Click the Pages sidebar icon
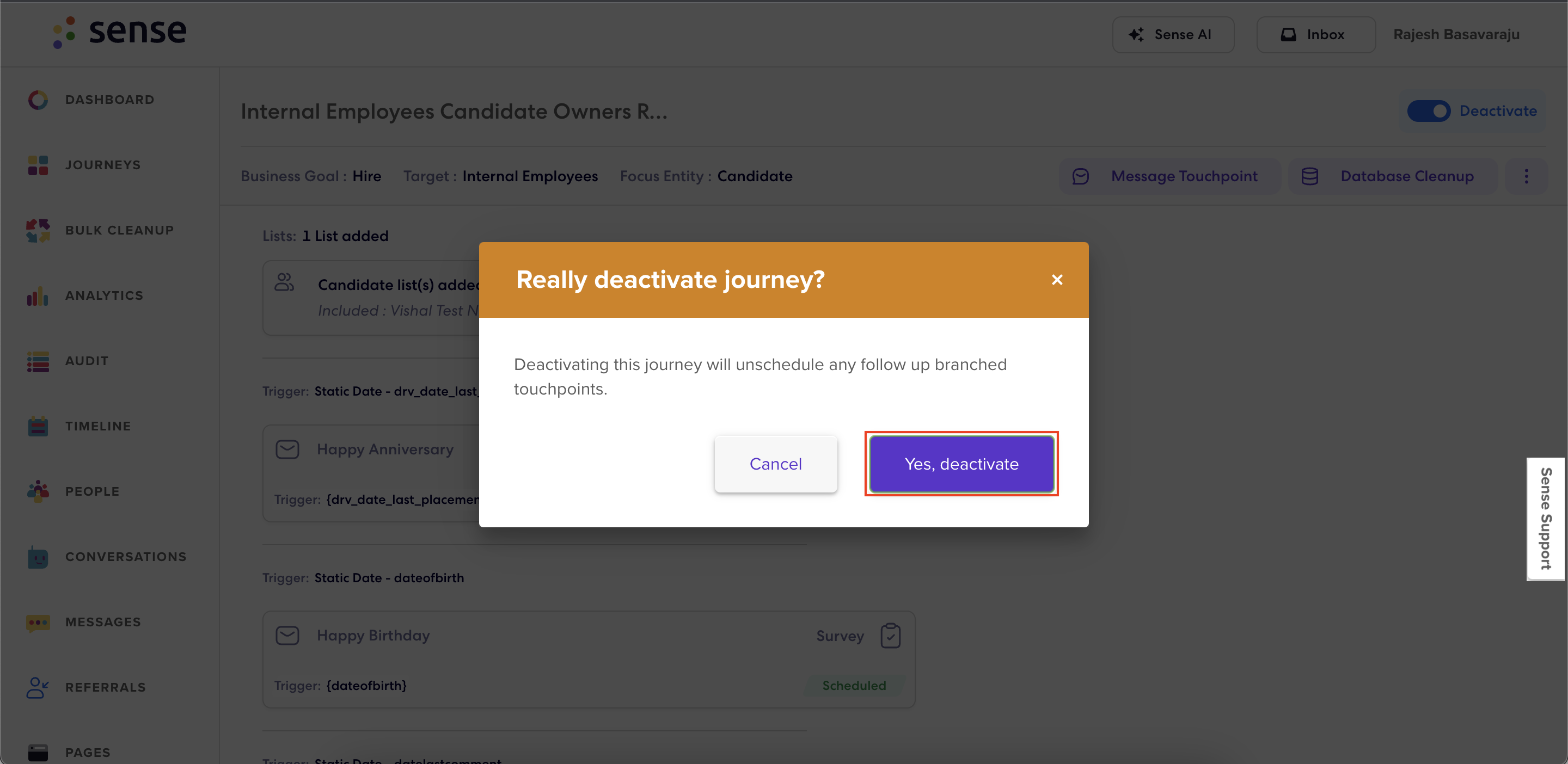The height and width of the screenshot is (764, 1568). [x=38, y=753]
